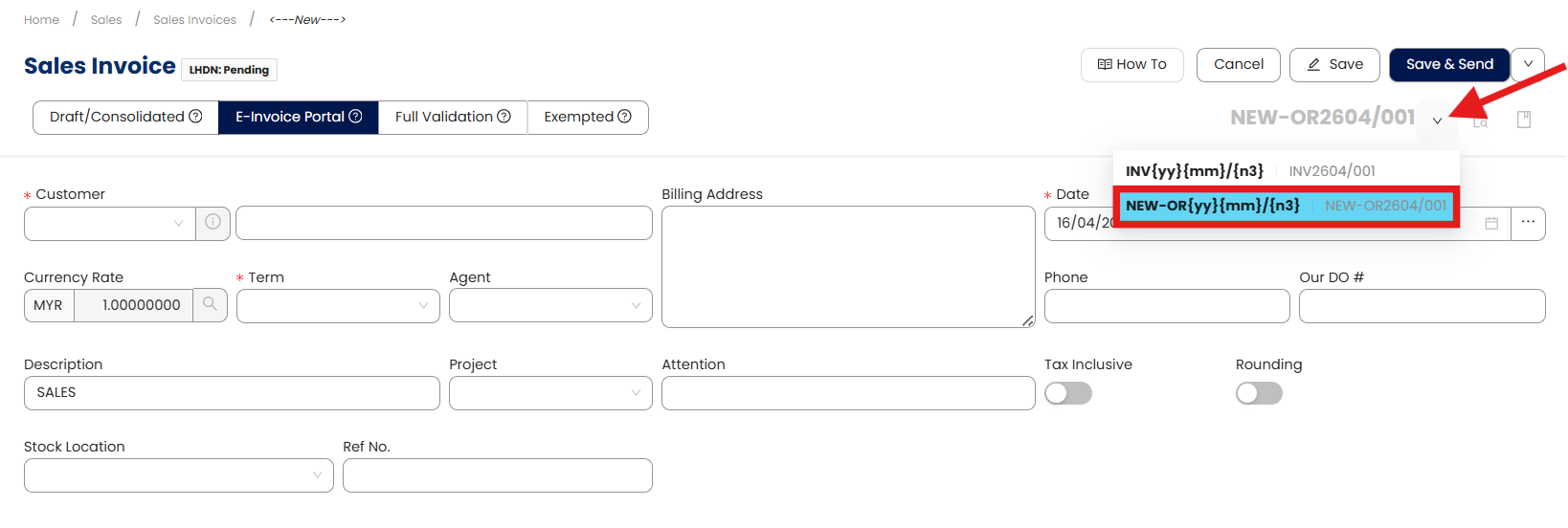Click the currency rate search icon
The width and height of the screenshot is (1568, 528).
point(210,304)
